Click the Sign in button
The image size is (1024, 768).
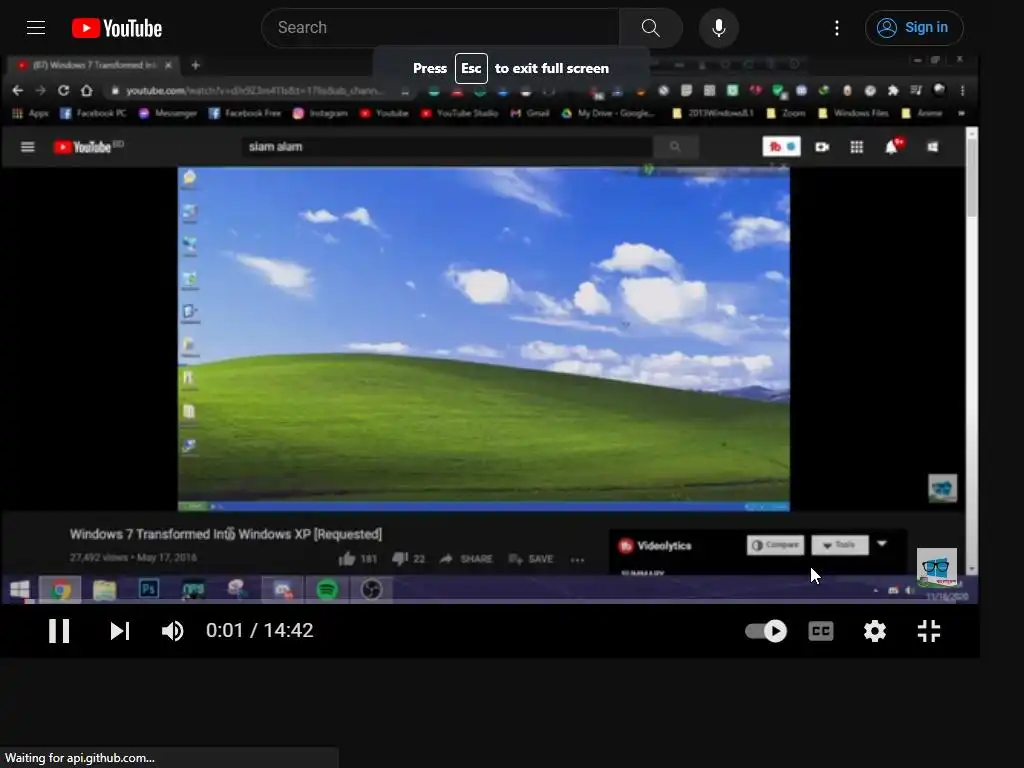pos(914,27)
